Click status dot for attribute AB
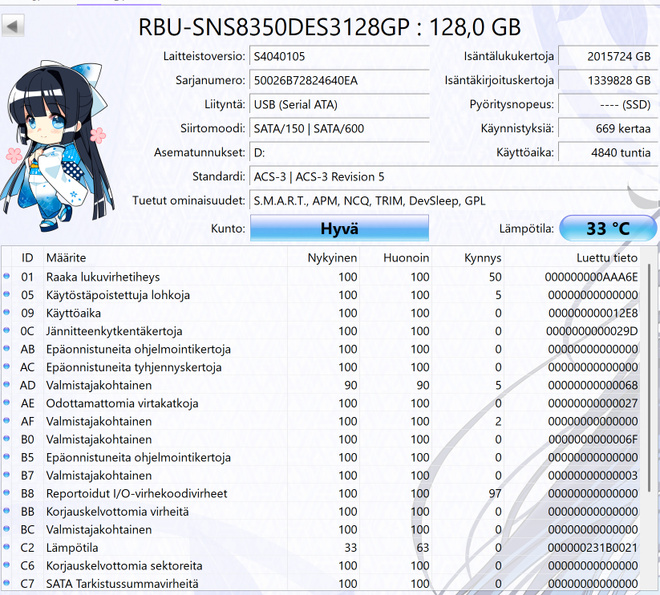 [6, 348]
